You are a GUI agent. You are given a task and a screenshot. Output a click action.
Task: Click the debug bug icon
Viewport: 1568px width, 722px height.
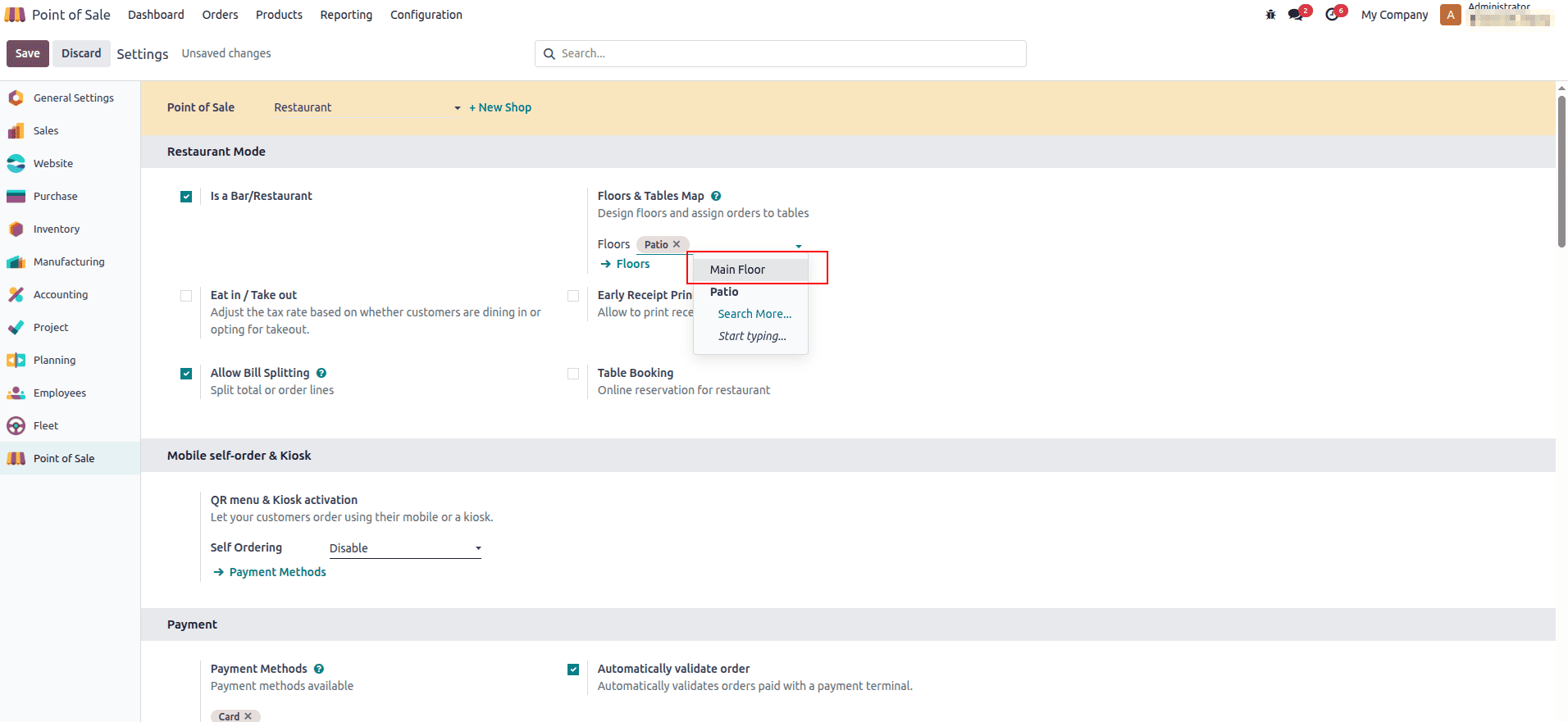coord(1270,15)
